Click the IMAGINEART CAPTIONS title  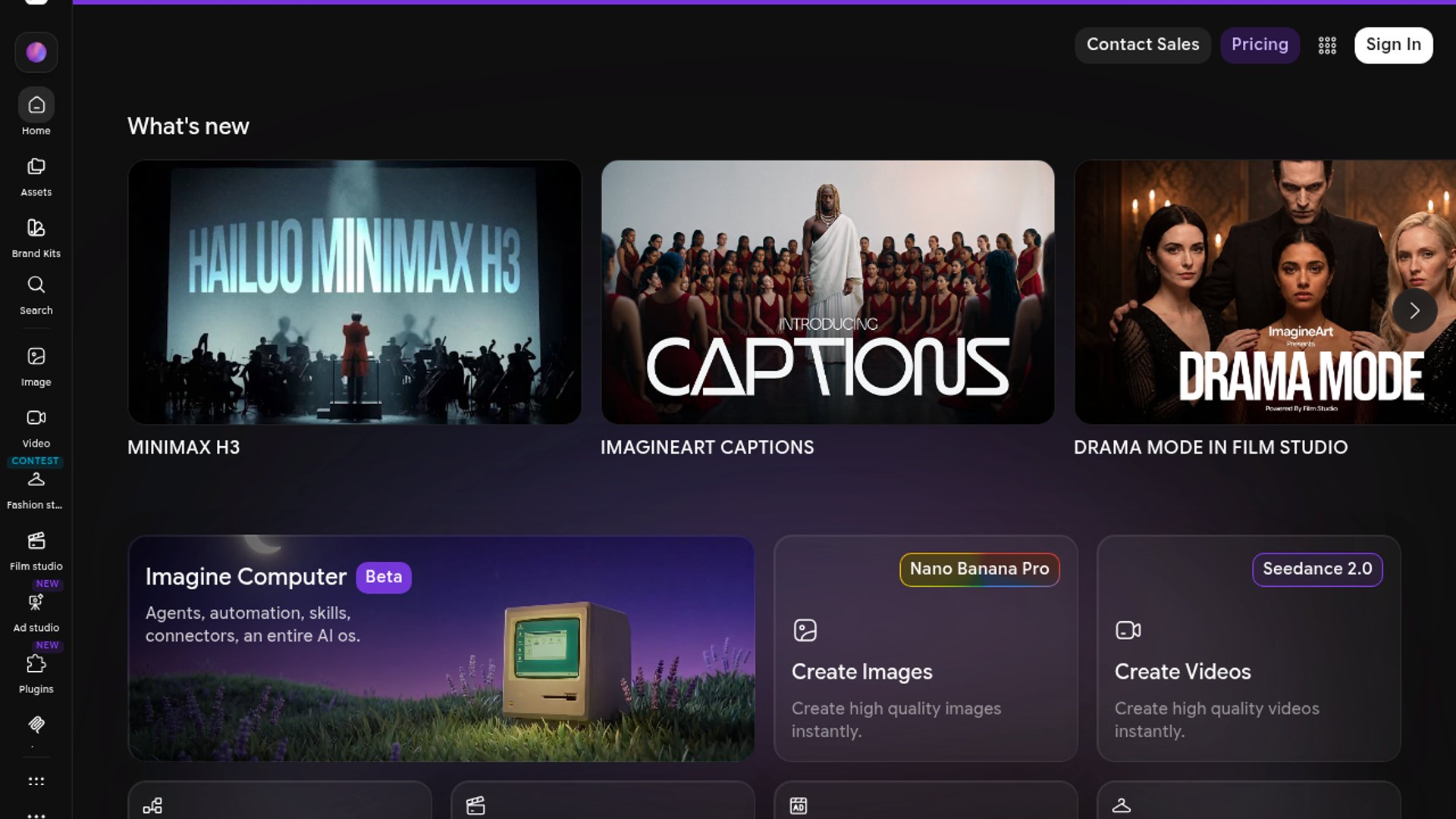tap(707, 447)
